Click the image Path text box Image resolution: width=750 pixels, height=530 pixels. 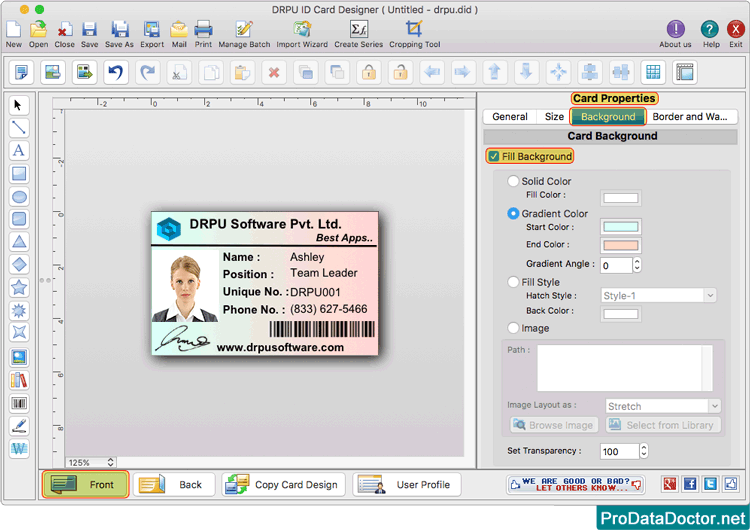[624, 368]
